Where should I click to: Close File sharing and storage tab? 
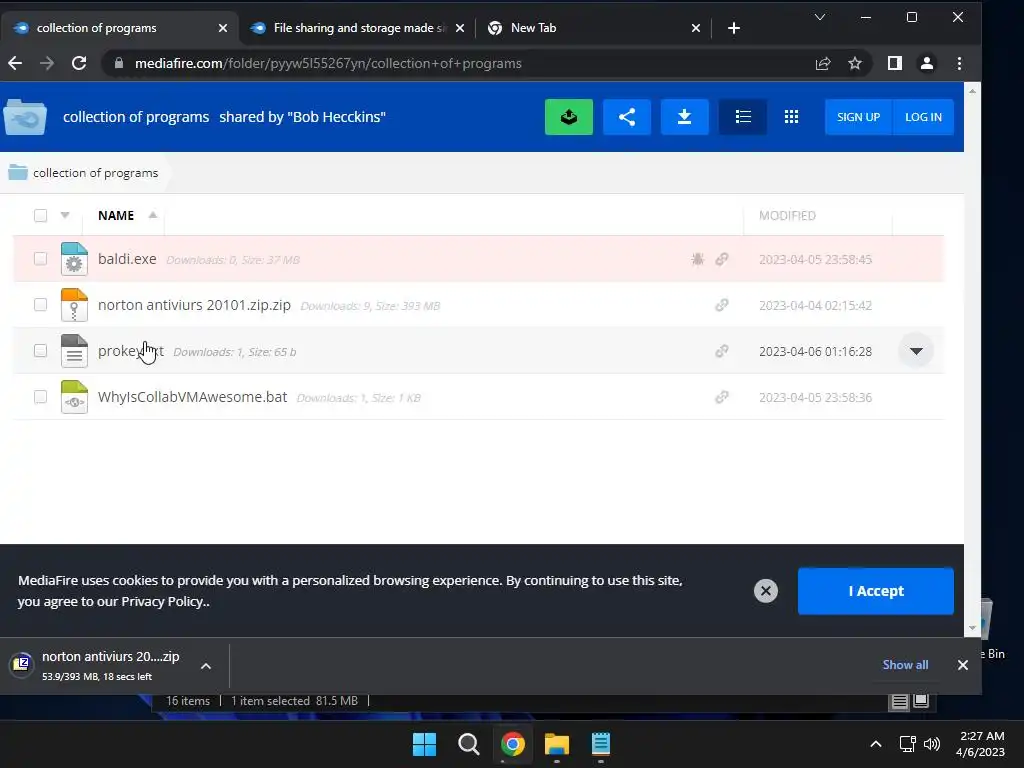coord(460,28)
